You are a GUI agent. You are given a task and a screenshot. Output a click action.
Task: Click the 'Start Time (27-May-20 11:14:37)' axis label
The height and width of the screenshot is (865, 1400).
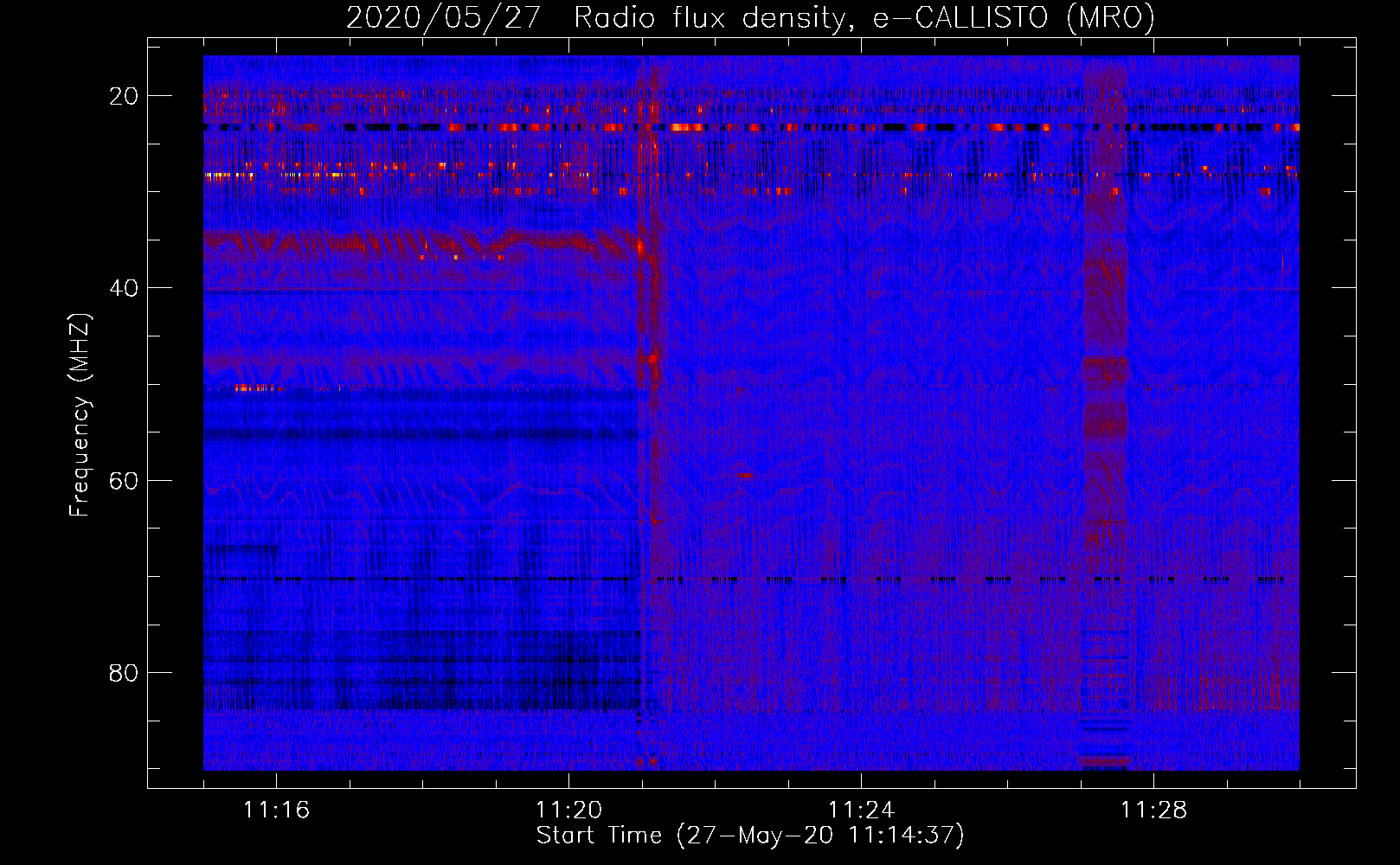tap(750, 836)
